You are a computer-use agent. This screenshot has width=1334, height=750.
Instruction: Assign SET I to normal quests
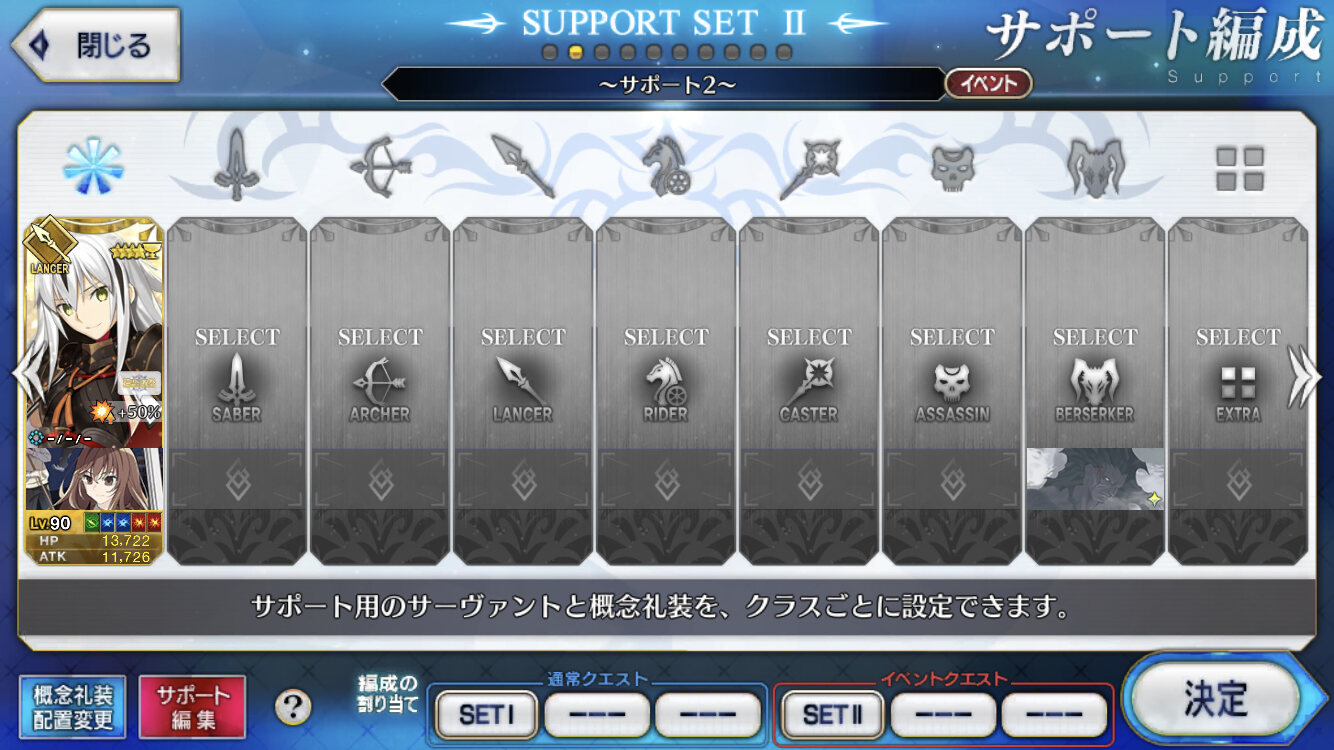[x=486, y=714]
